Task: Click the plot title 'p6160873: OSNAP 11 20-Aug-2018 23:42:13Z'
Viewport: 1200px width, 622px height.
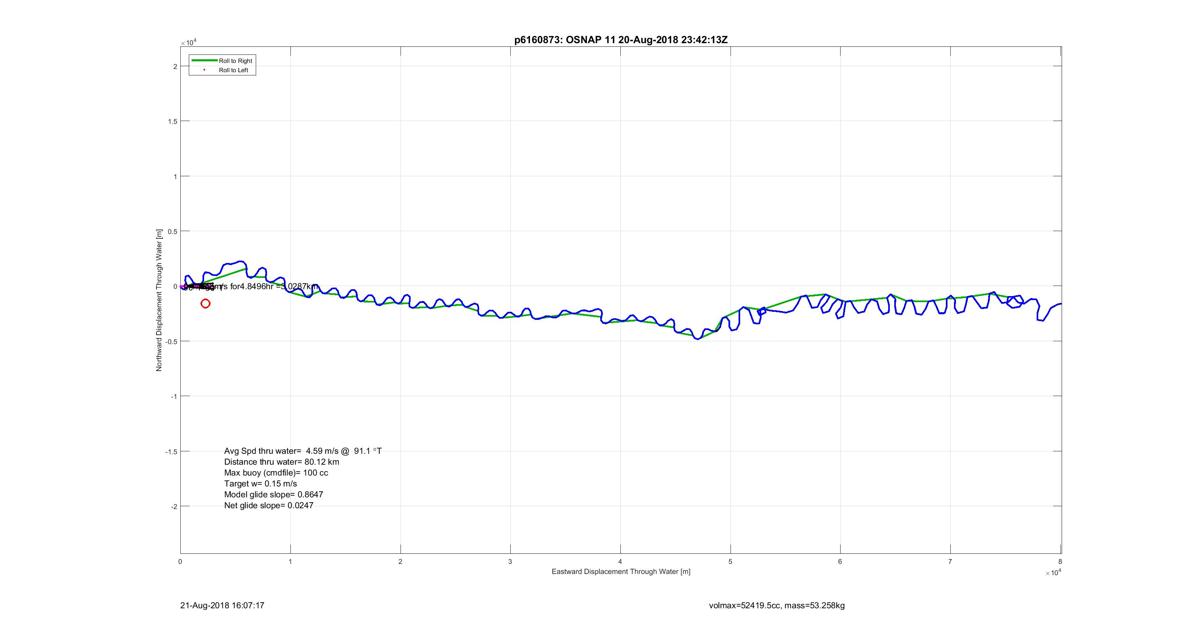Action: tap(619, 39)
